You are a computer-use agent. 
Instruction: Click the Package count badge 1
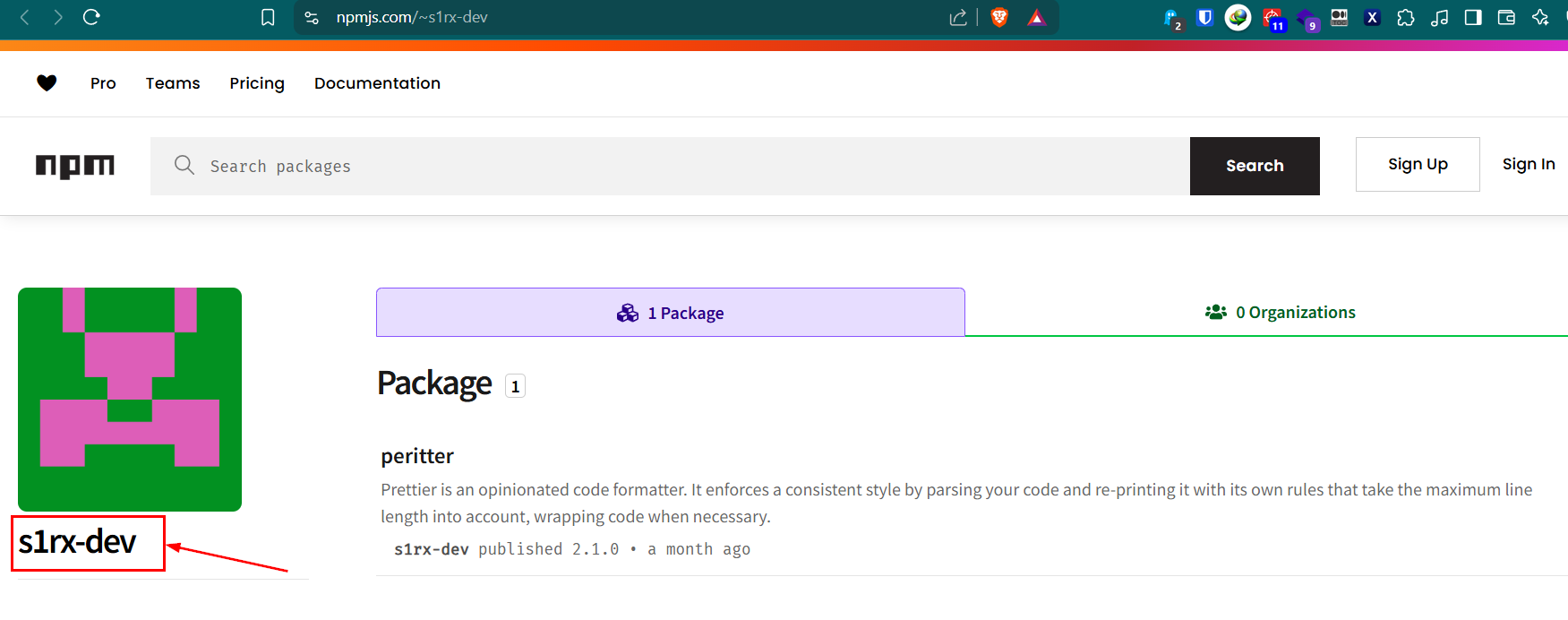tap(515, 386)
